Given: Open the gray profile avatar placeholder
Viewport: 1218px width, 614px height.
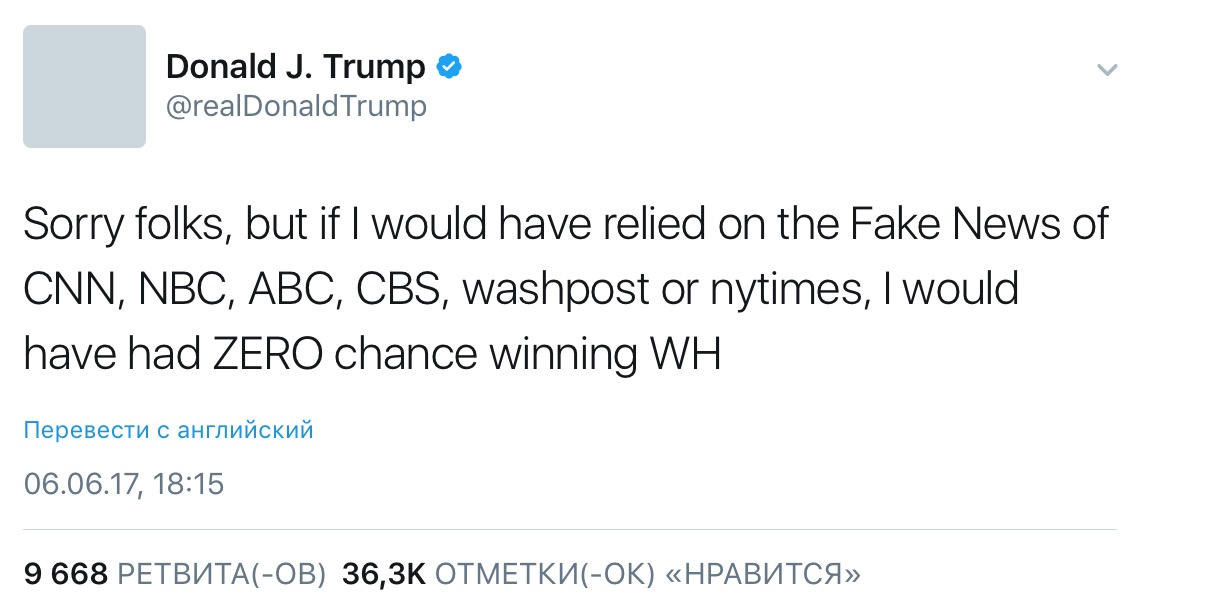Looking at the screenshot, I should point(84,87).
